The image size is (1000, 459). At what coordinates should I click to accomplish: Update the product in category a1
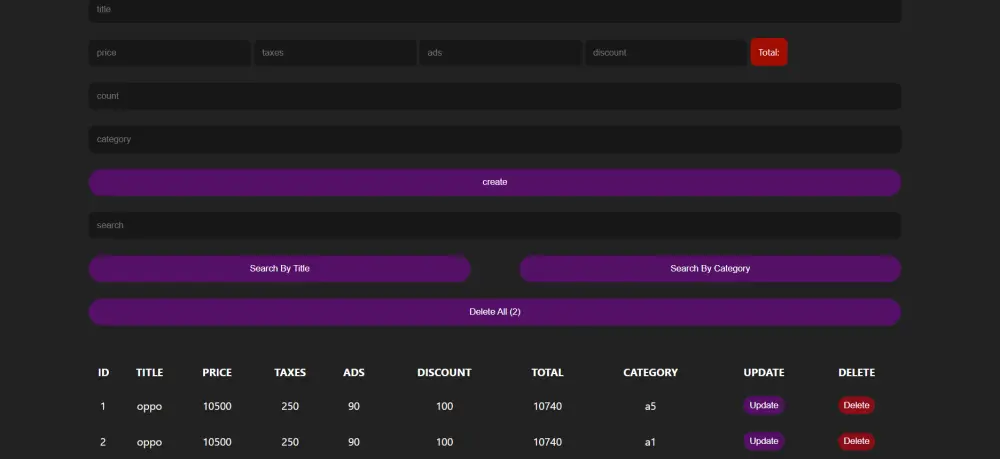click(x=764, y=441)
